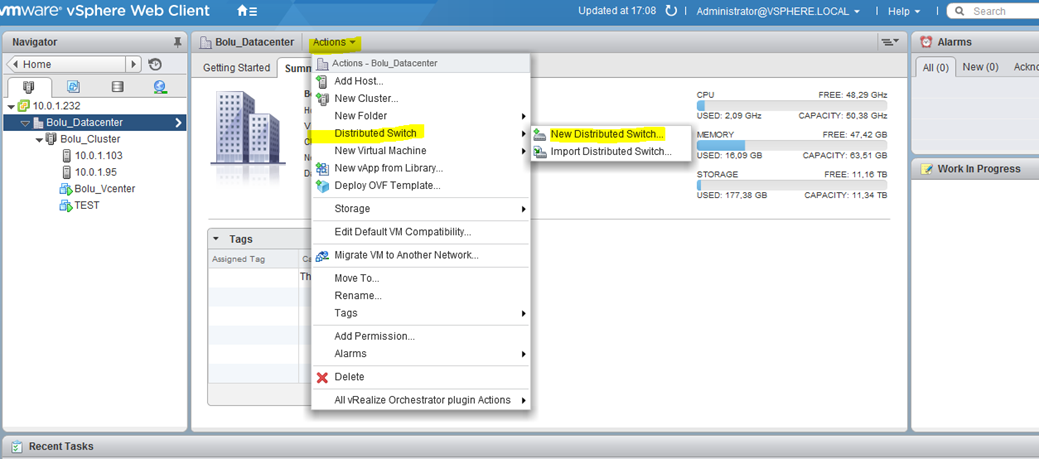Click Deploy OVF Template icon
1039x459 pixels.
323,186
